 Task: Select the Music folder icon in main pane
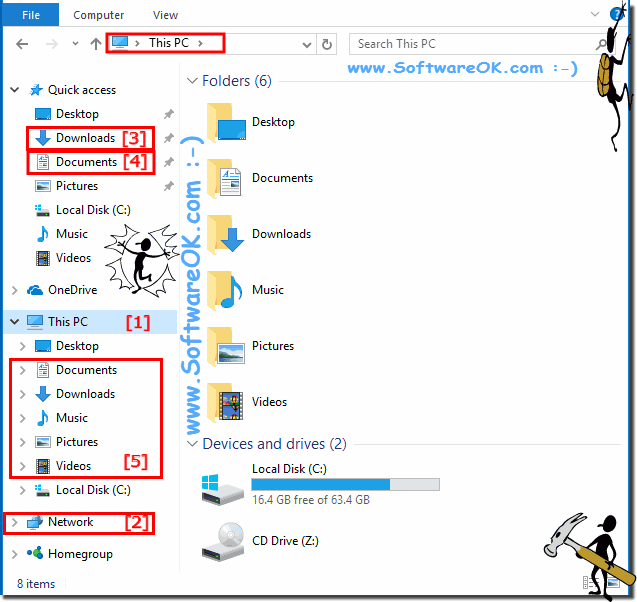(x=225, y=290)
